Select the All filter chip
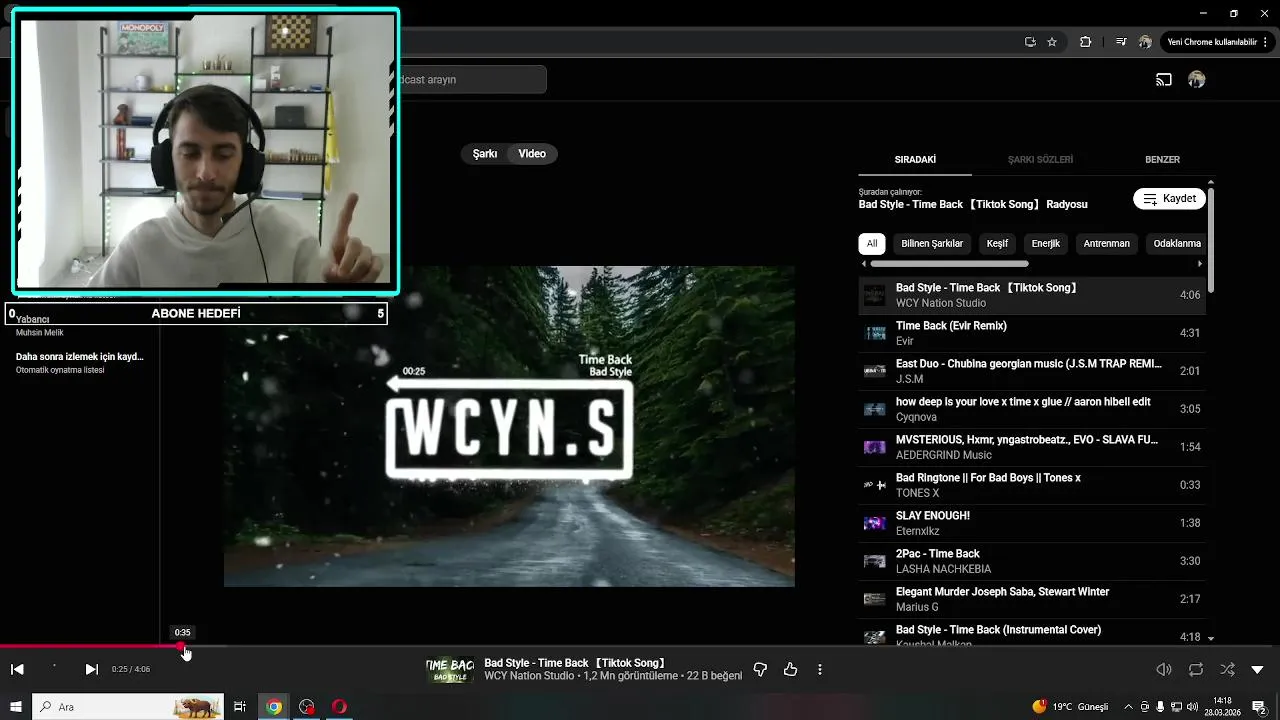Viewport: 1280px width, 720px height. tap(872, 243)
